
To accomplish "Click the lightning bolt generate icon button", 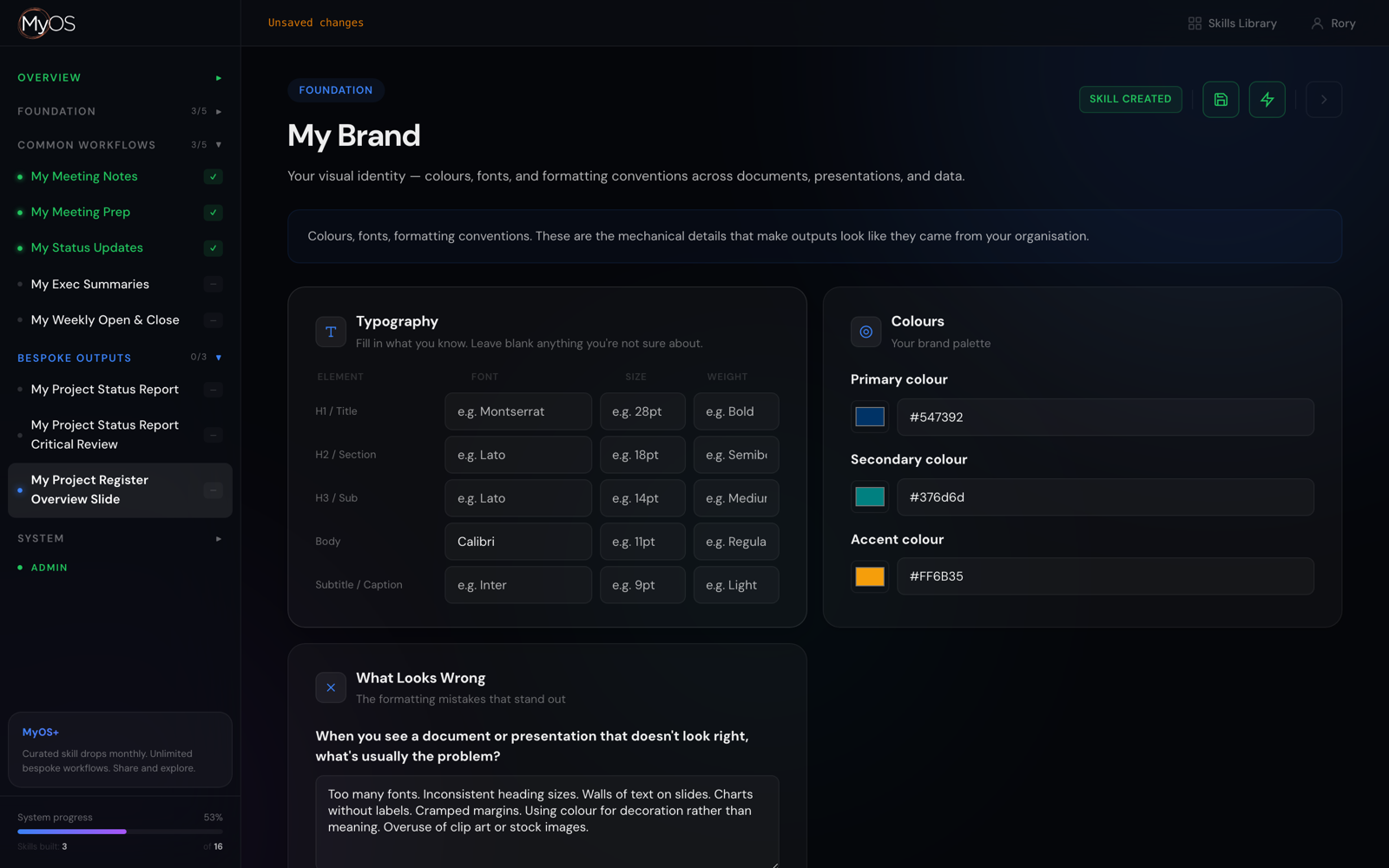I will coord(1267,100).
